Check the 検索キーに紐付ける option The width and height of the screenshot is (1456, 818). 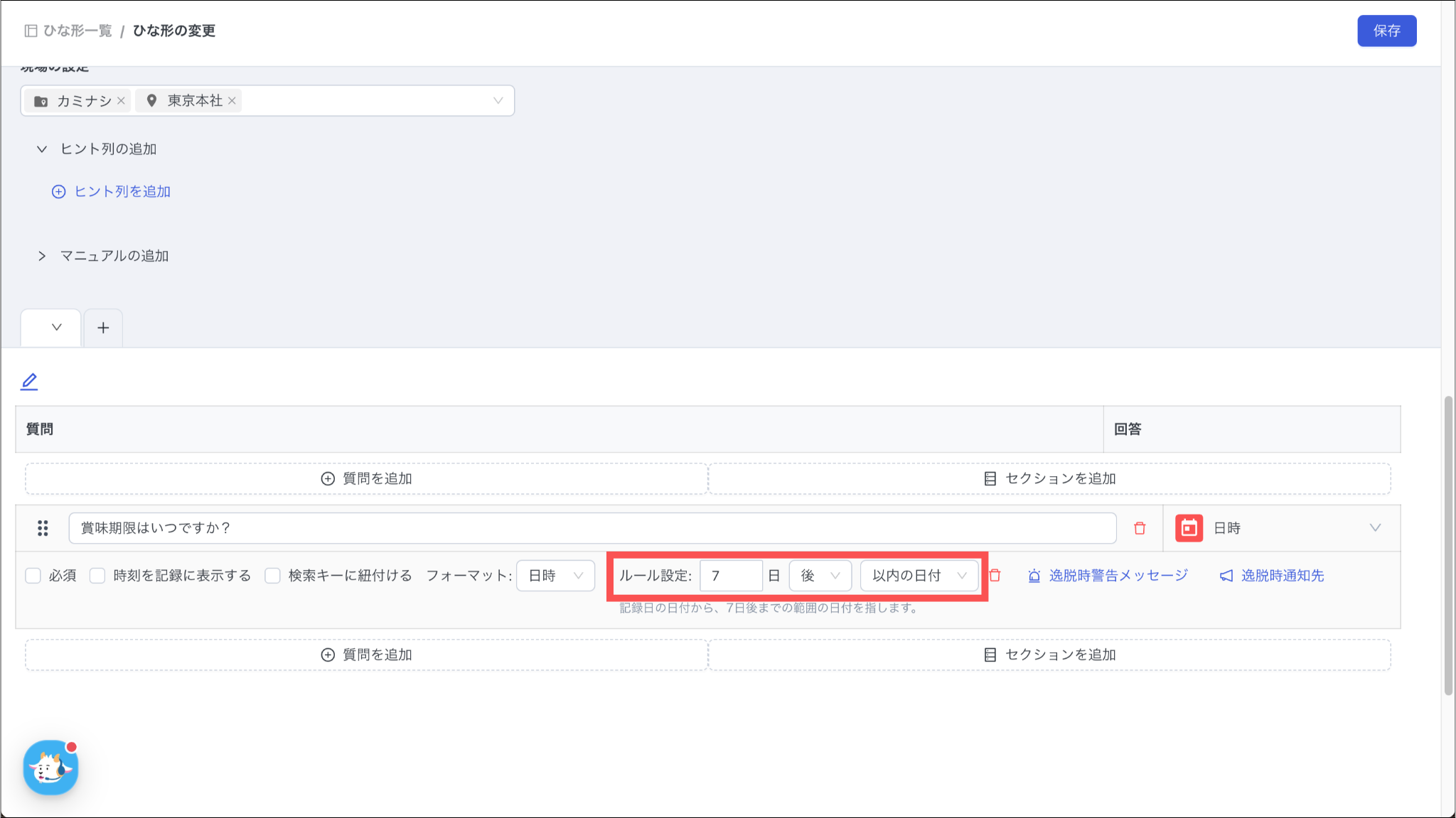[x=272, y=576]
